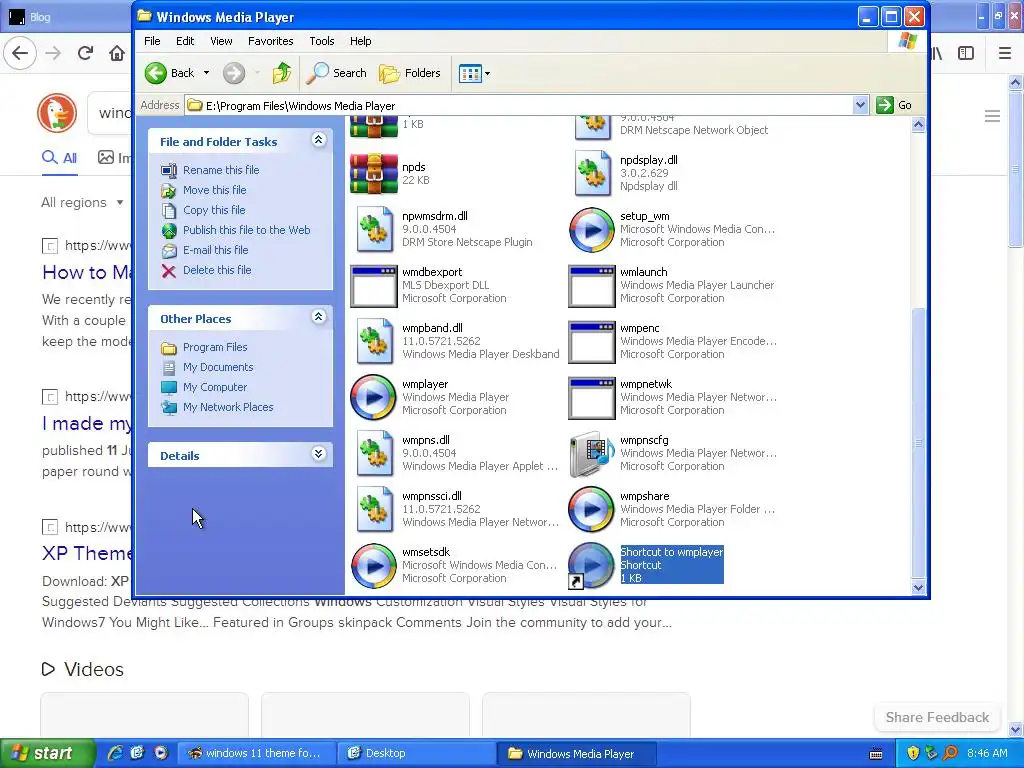Click the browser reload icon
Viewport: 1024px width, 768px height.
coord(85,53)
